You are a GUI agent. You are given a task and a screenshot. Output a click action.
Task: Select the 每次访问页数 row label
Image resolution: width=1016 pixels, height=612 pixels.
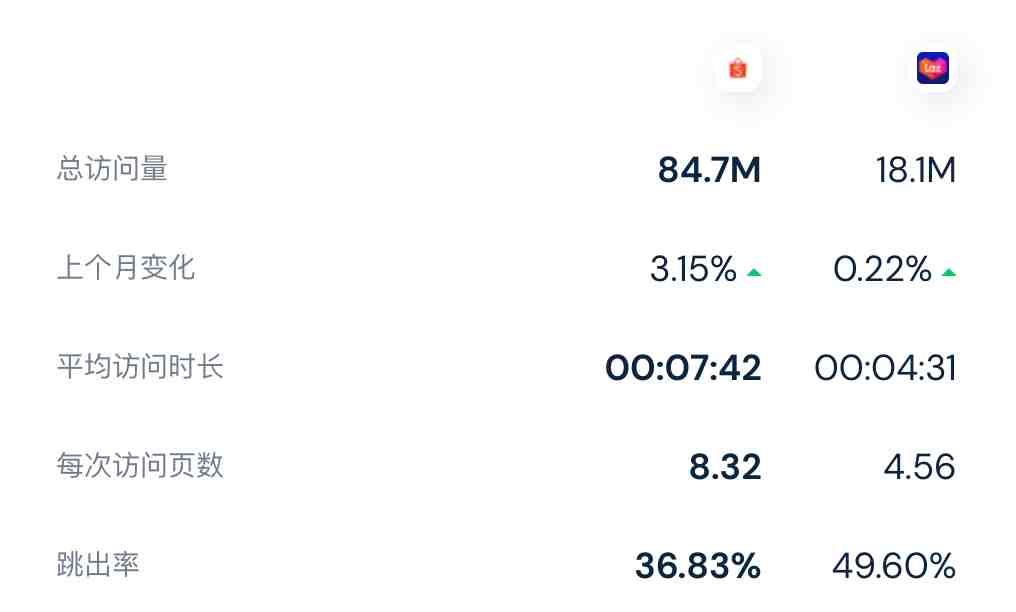(140, 466)
